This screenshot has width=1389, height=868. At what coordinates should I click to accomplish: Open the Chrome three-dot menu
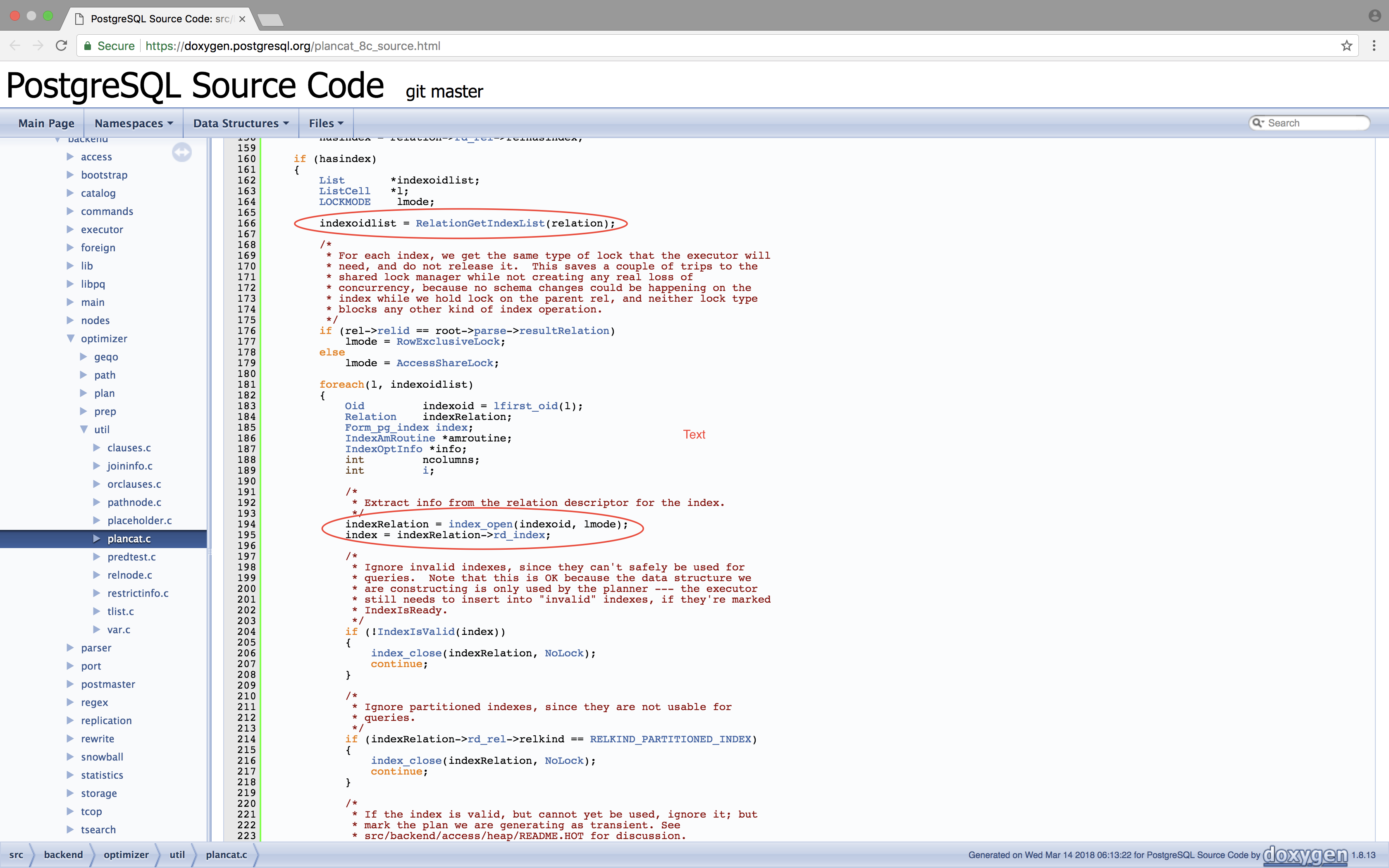[1374, 46]
